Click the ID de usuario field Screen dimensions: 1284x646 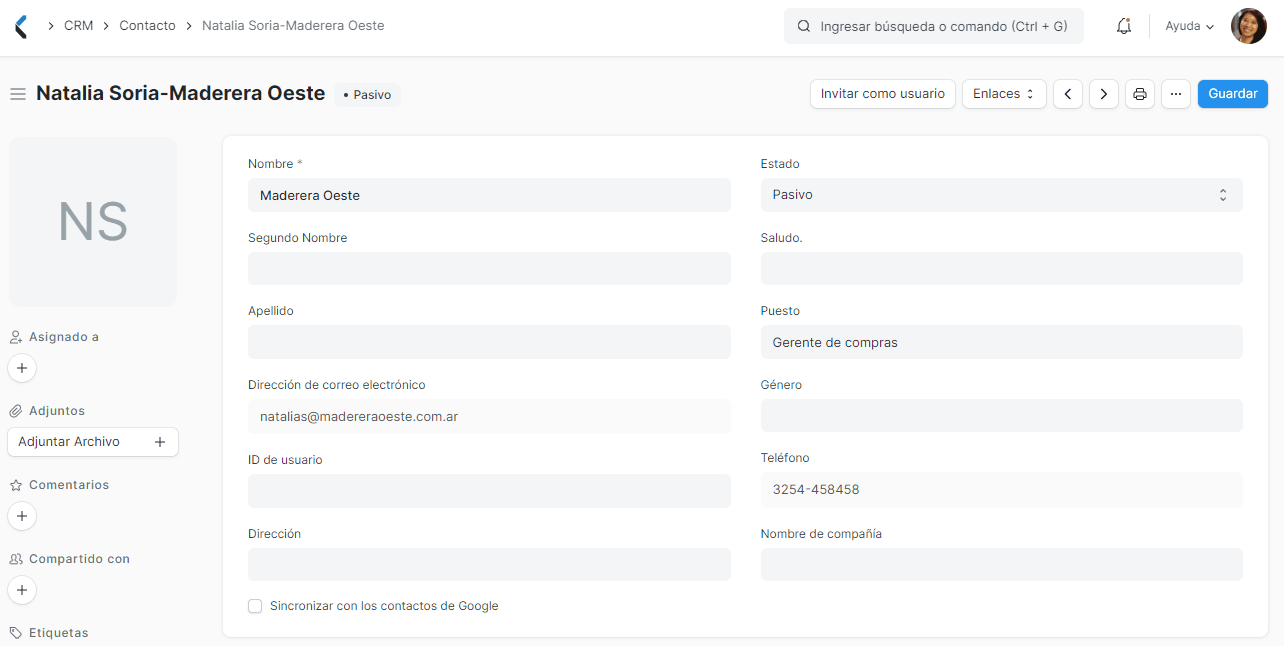coord(489,491)
